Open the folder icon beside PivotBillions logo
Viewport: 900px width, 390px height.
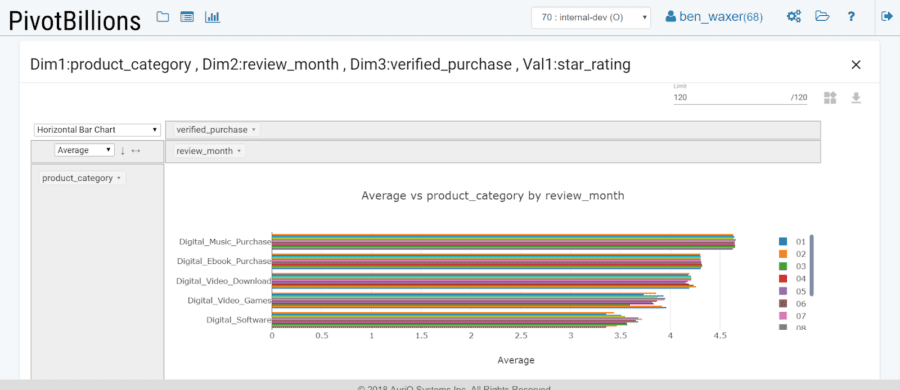[x=163, y=17]
